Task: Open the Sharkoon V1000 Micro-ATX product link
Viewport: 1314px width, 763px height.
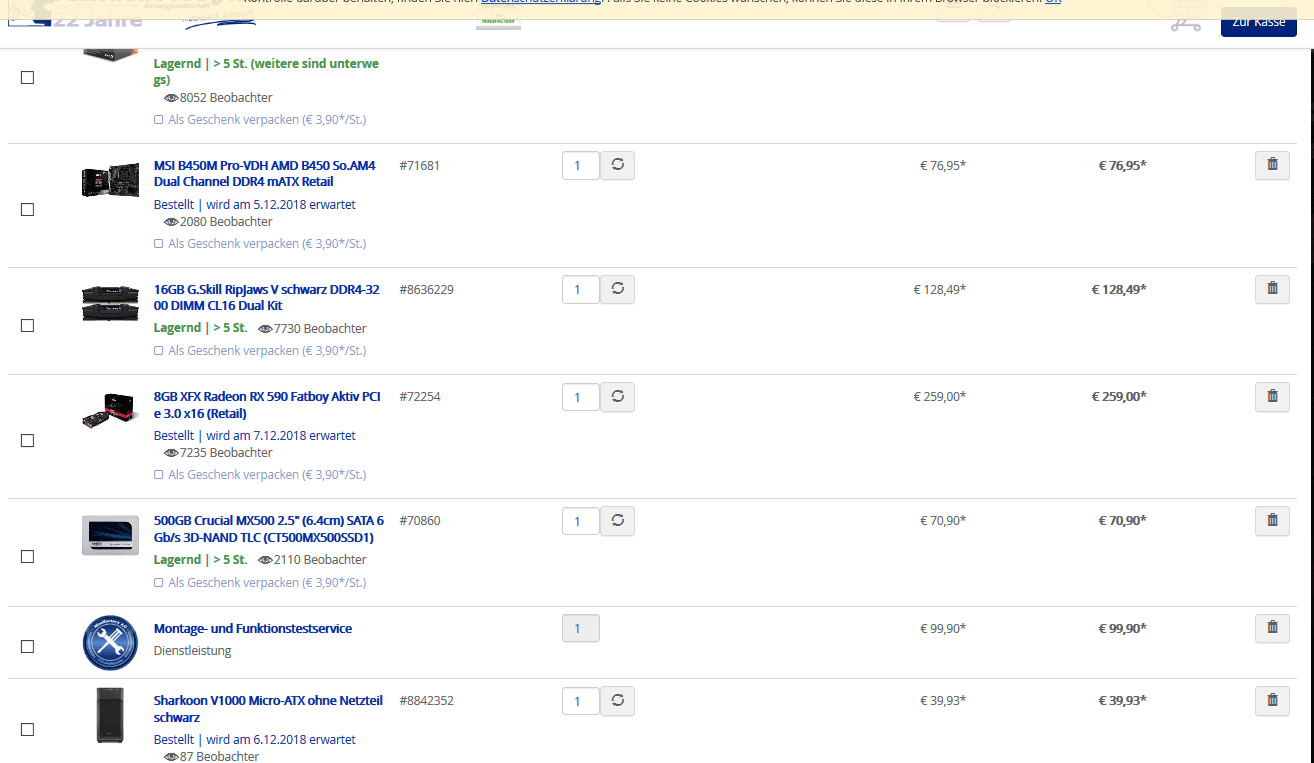Action: [x=268, y=710]
